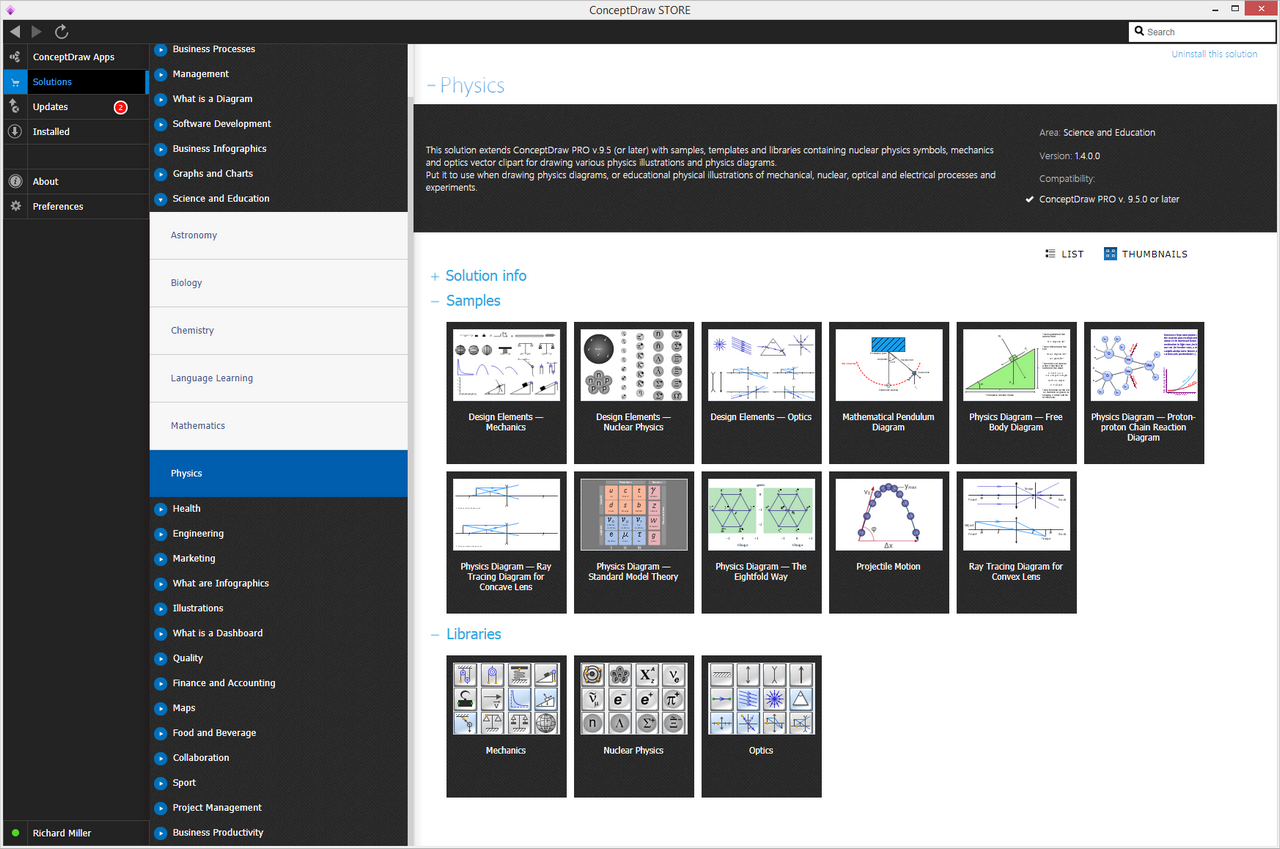Open the Biology solution
1280x849 pixels.
point(279,283)
